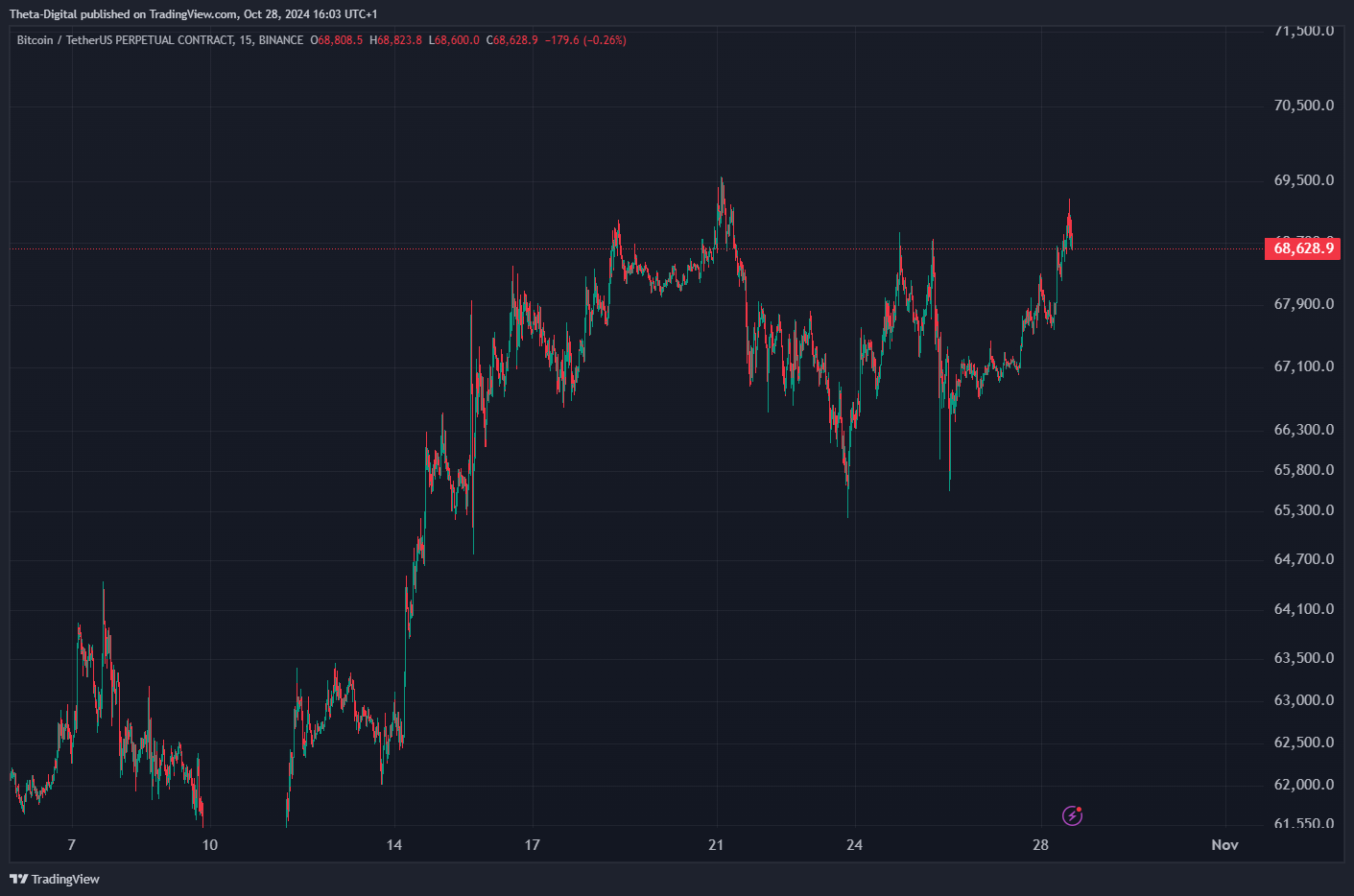The height and width of the screenshot is (896, 1354).
Task: Click the Nov label on time axis
Action: 1224,845
